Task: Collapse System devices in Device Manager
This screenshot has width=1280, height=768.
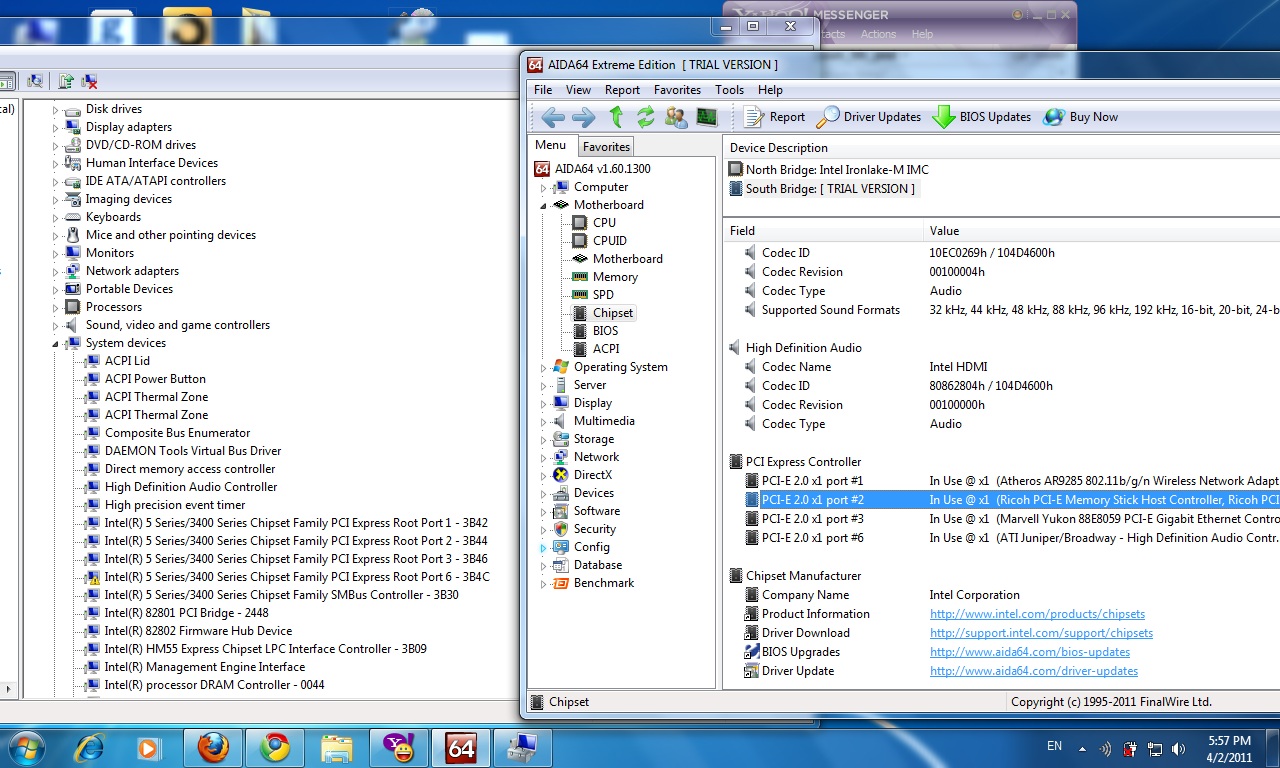Action: [56, 343]
